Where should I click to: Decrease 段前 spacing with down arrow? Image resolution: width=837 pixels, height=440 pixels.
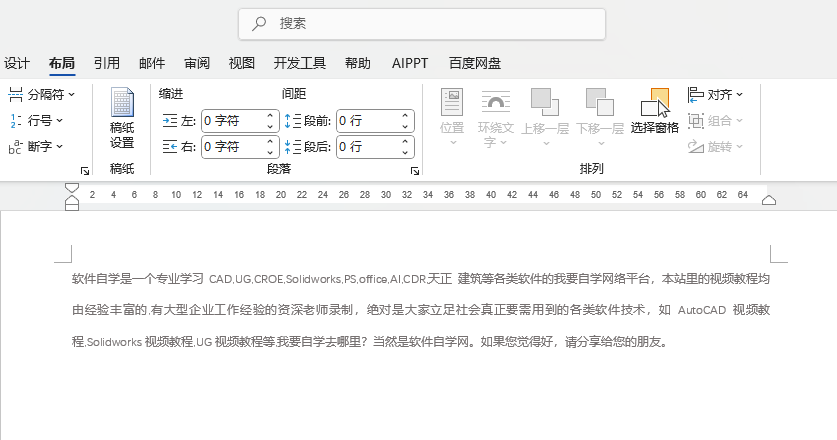tap(405, 127)
